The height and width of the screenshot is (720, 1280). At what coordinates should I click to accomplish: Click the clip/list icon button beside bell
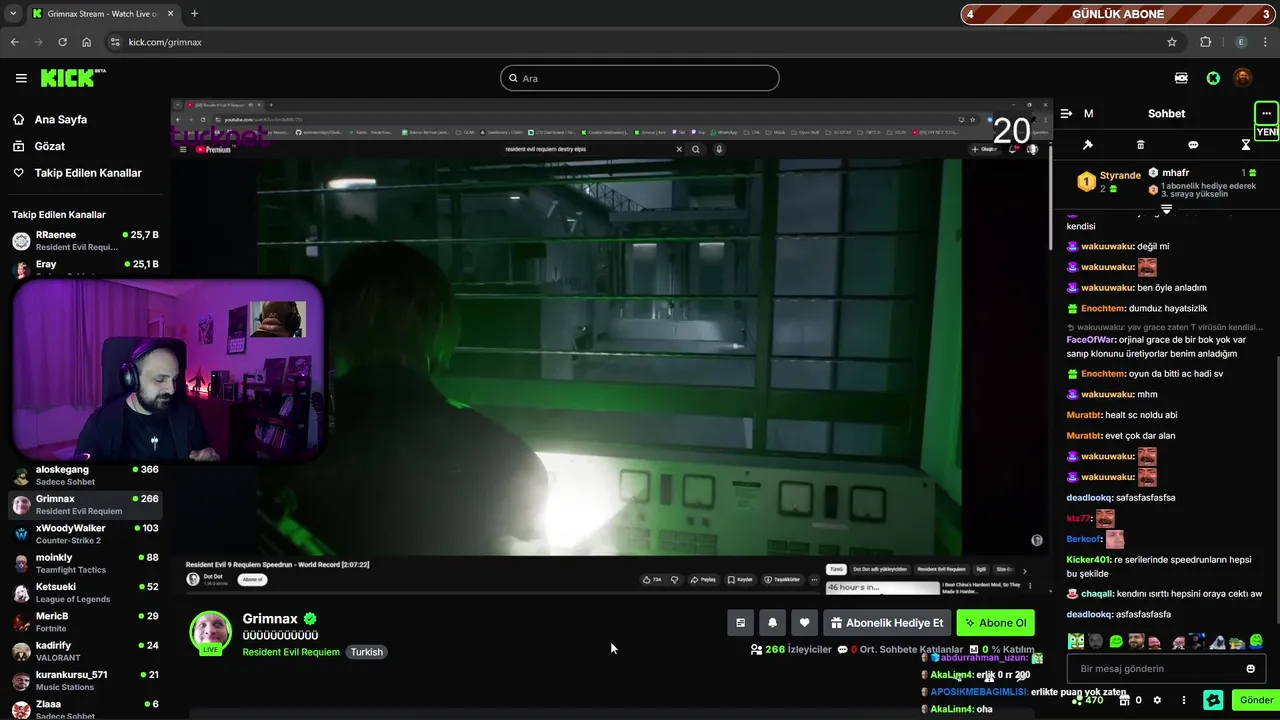(740, 623)
